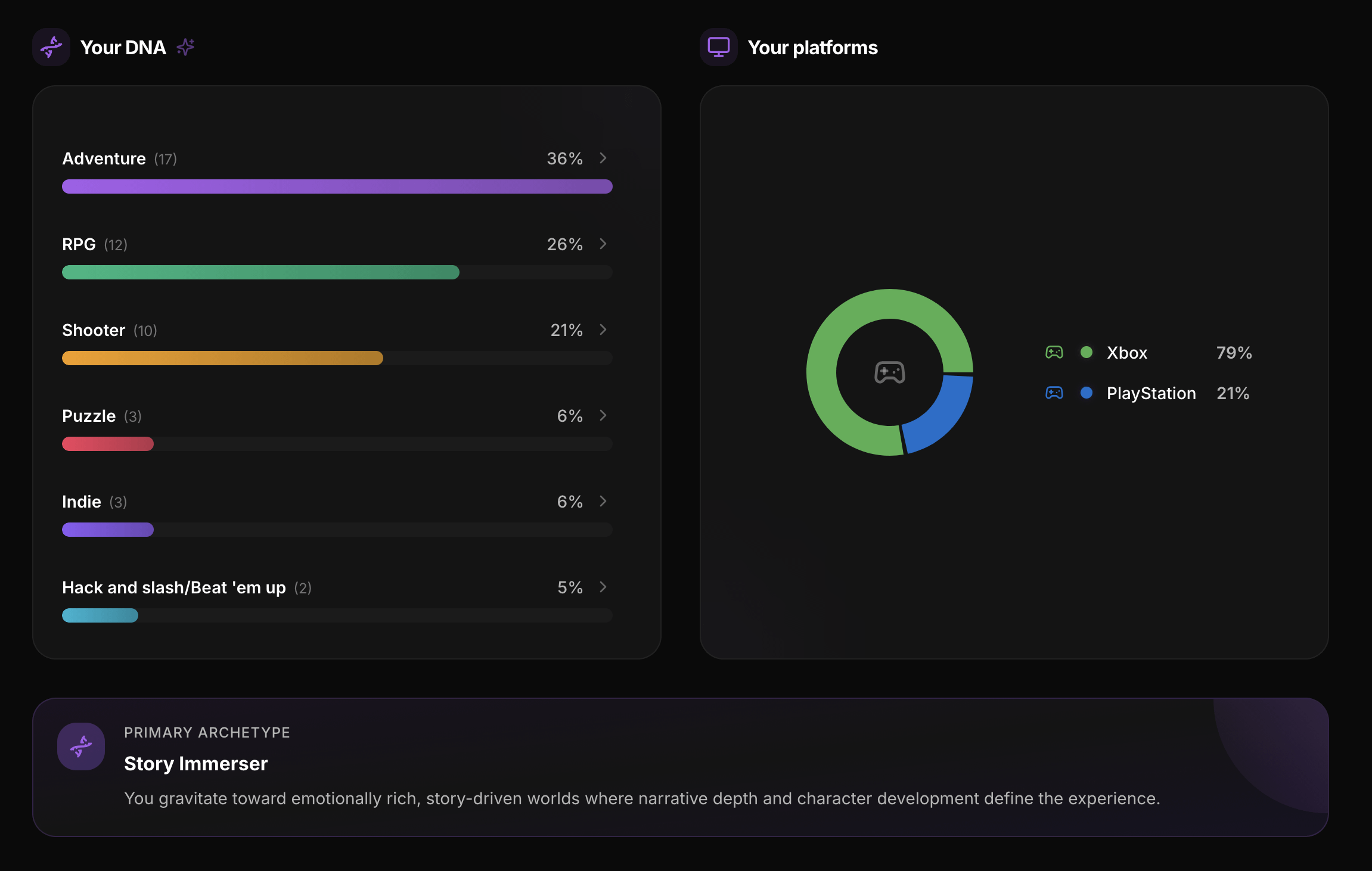This screenshot has height=871, width=1372.
Task: Click the Primary Archetype DNA icon
Action: [81, 746]
